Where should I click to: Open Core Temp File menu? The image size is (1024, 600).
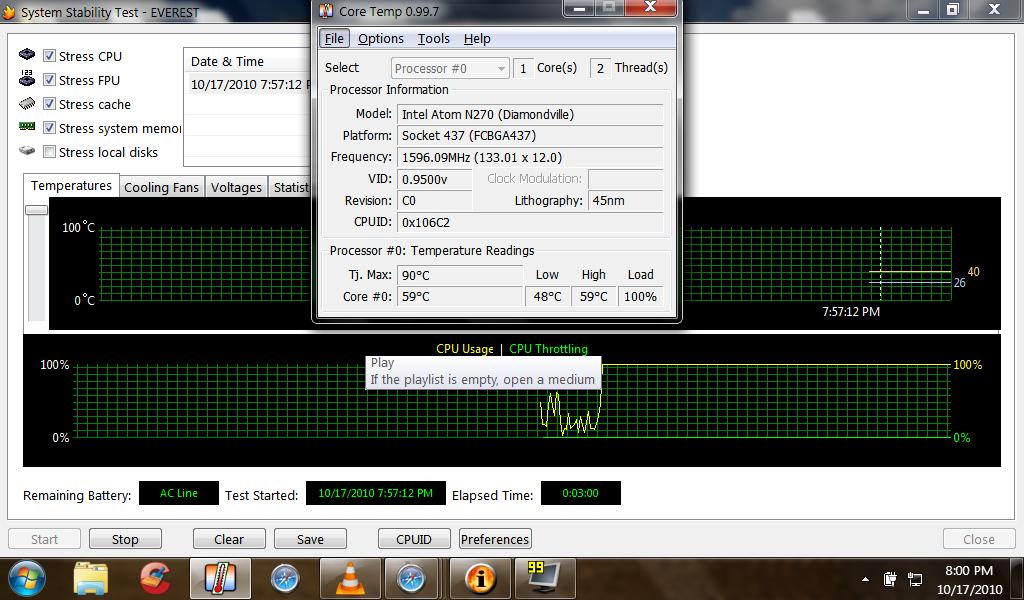pos(334,39)
